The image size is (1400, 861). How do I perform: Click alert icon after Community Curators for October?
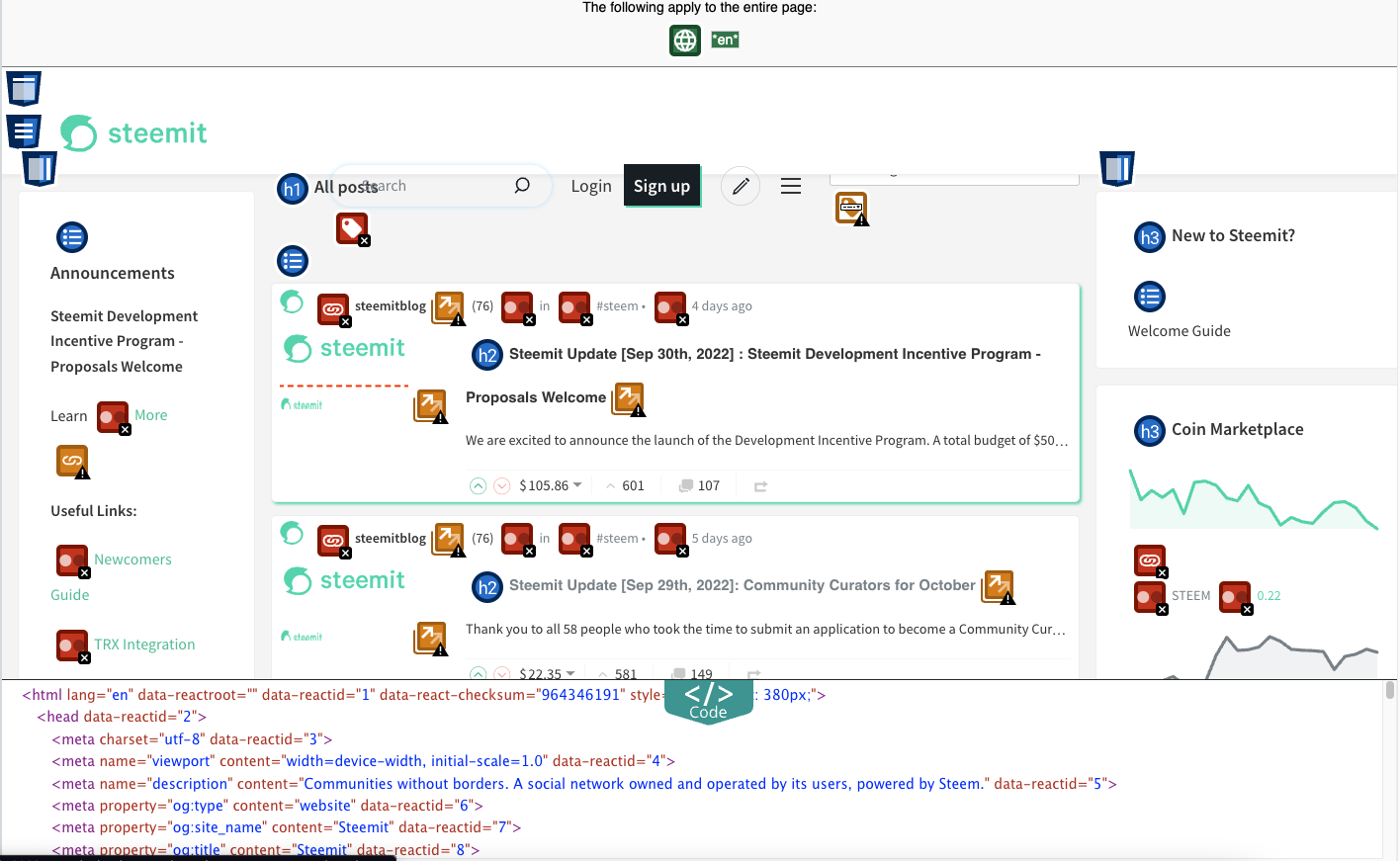[x=999, y=587]
